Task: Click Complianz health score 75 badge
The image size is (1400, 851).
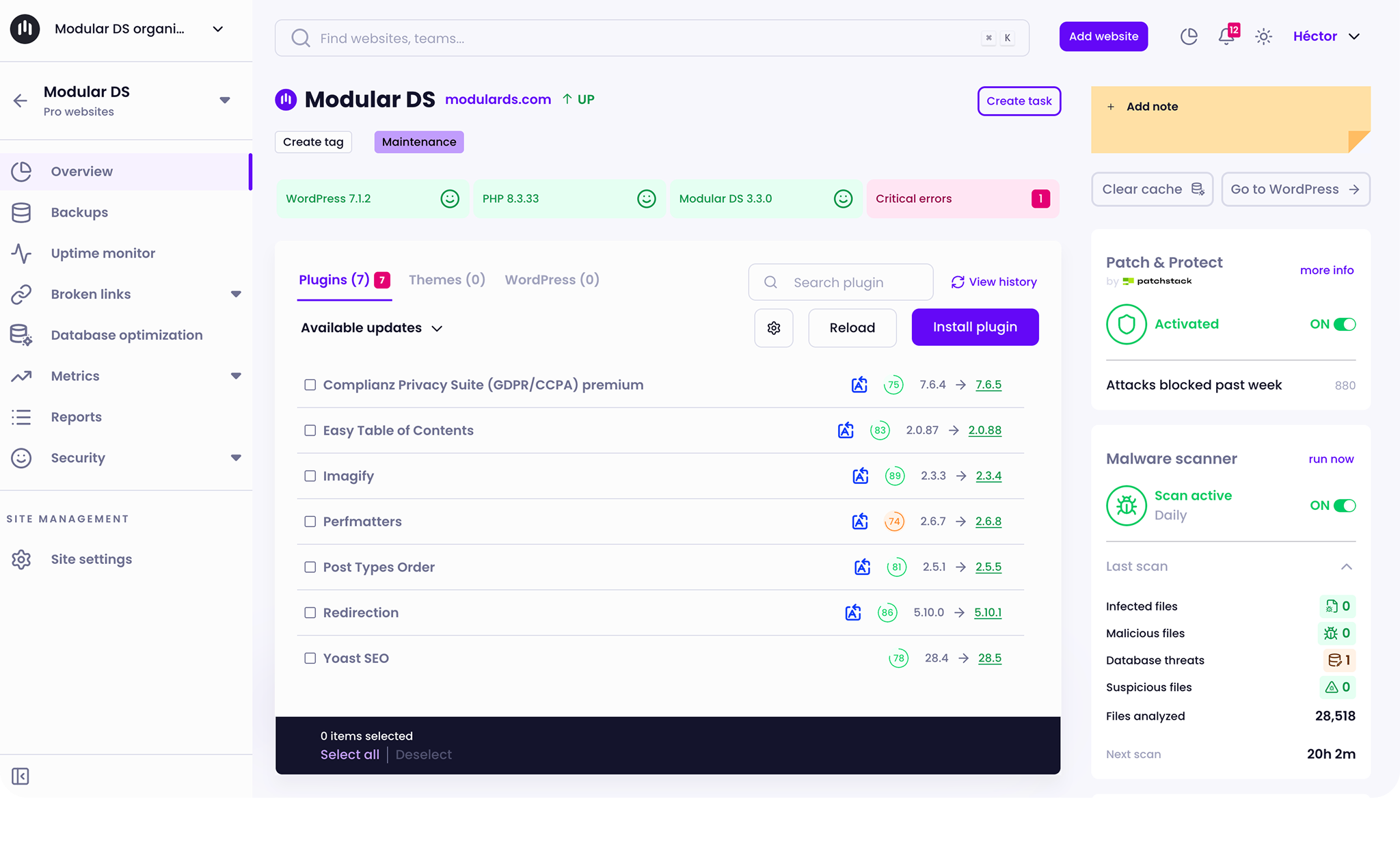Action: [x=893, y=385]
